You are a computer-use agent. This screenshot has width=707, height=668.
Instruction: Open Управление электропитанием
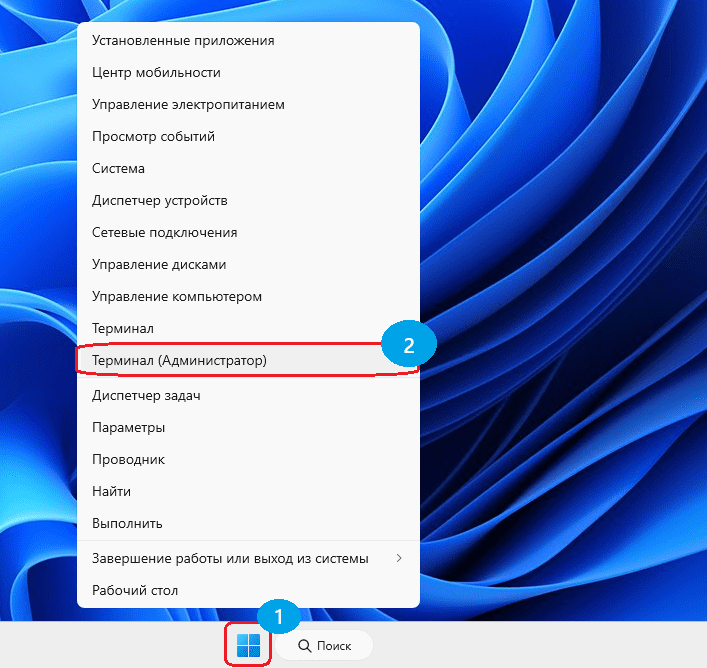[x=188, y=105]
